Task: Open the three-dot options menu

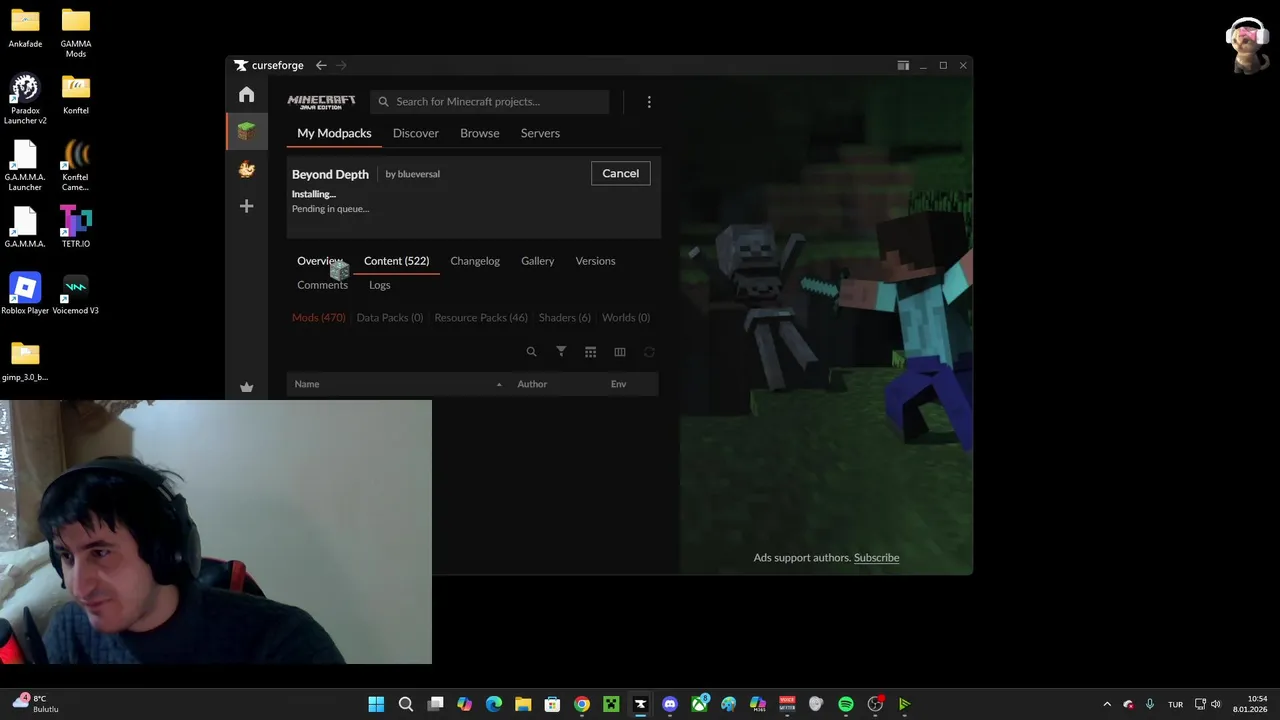Action: point(649,102)
